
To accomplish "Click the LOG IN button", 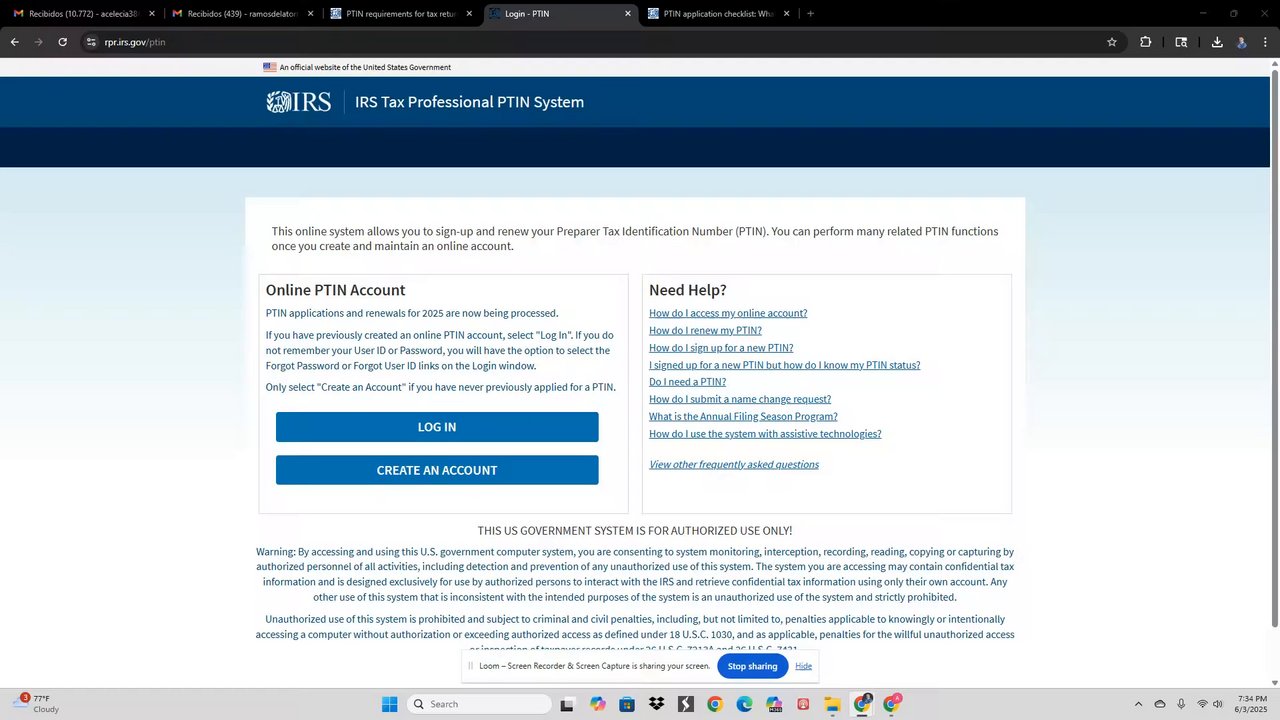I will 437,427.
